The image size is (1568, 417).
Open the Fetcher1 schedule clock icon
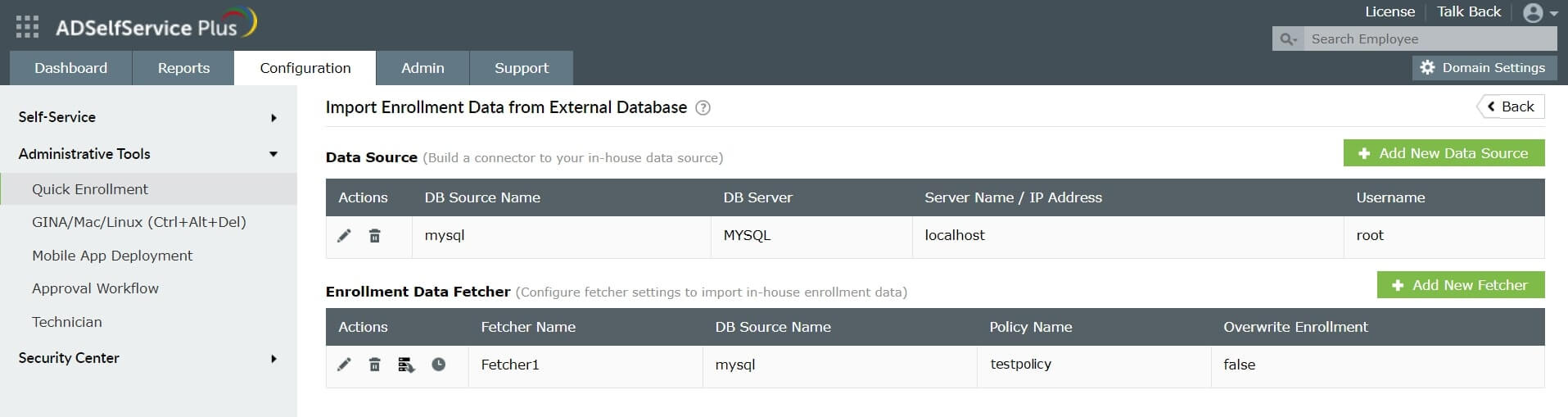(x=439, y=365)
